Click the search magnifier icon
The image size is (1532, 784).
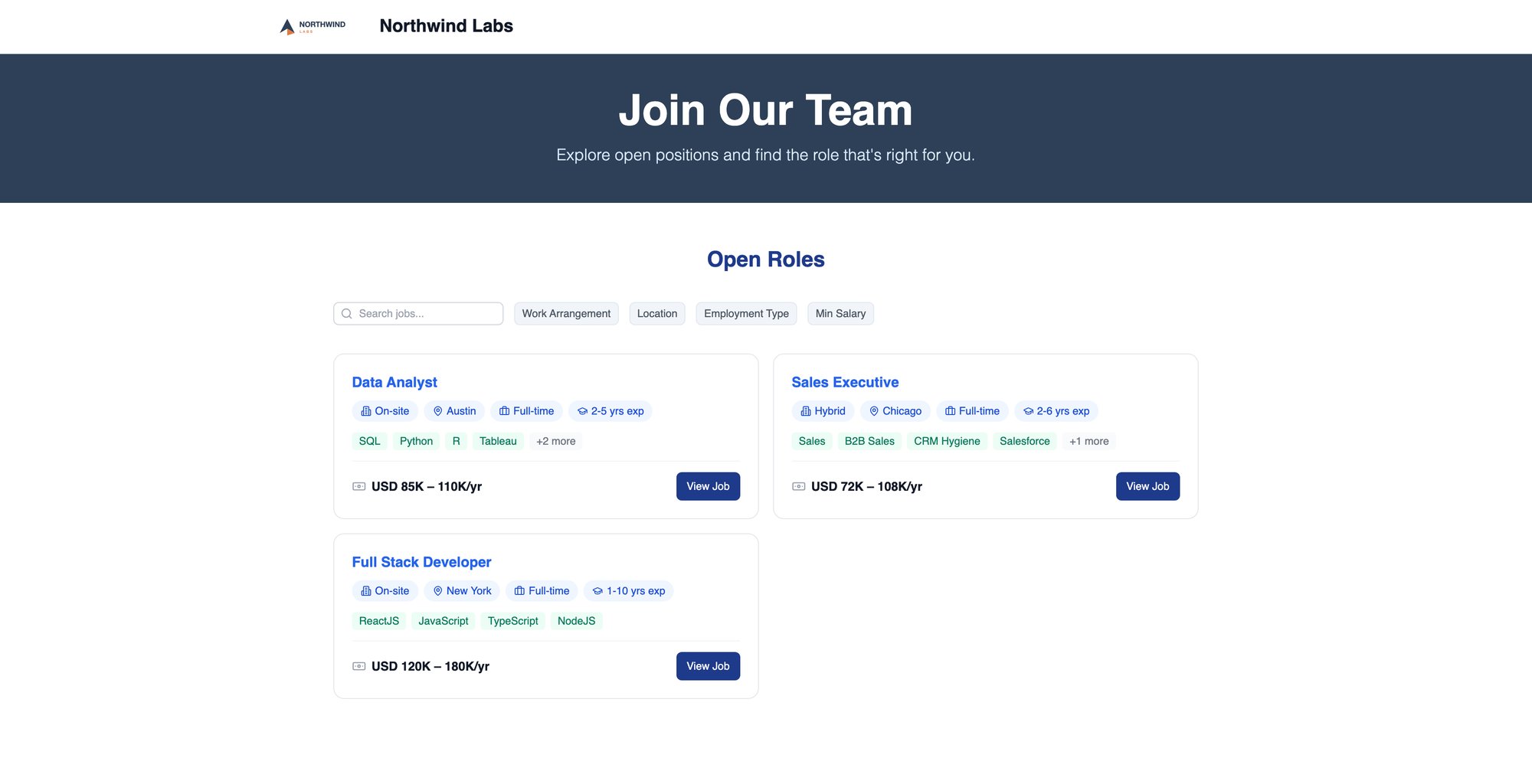(x=347, y=314)
